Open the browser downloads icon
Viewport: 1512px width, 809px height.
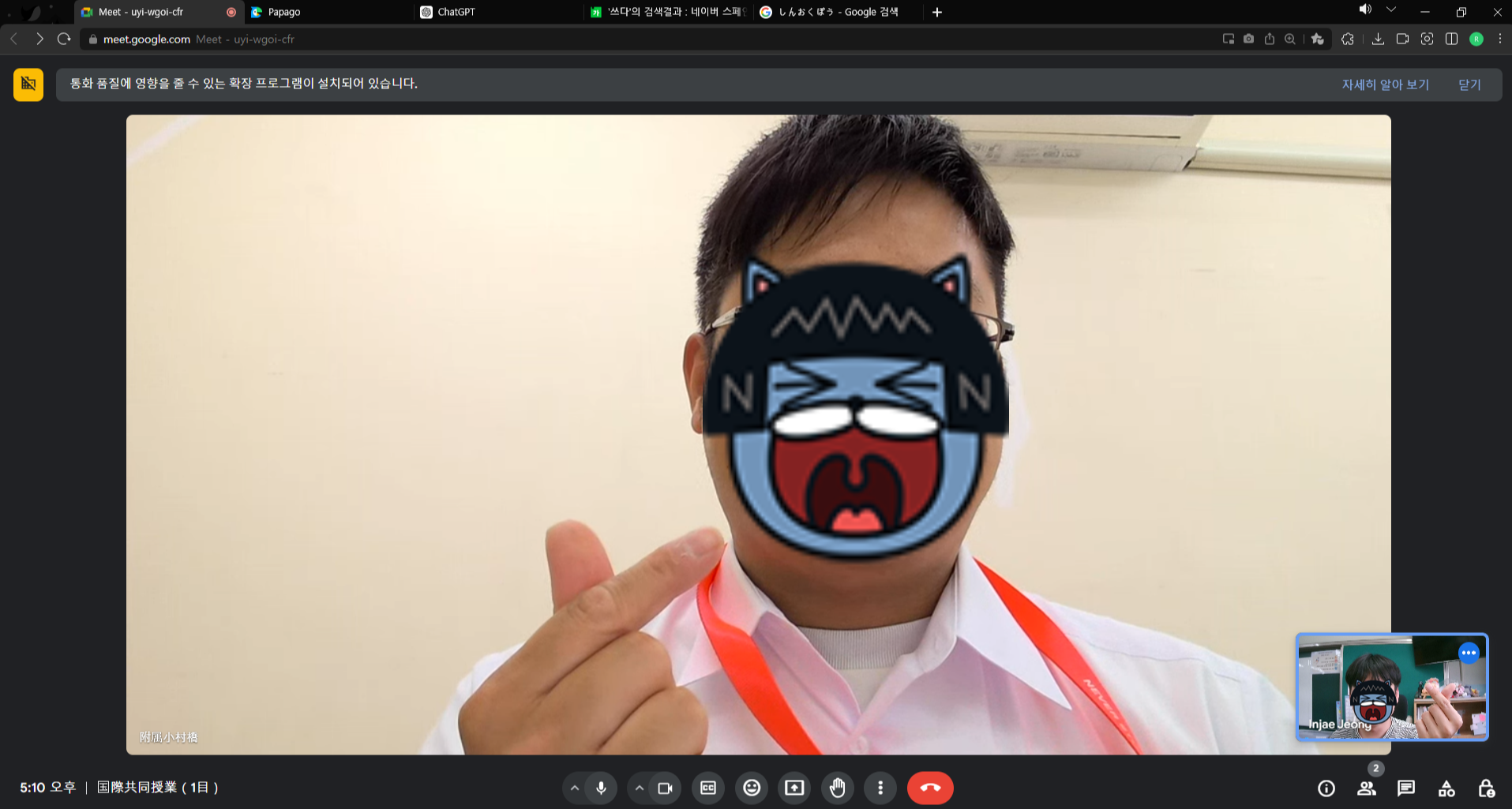[1378, 39]
